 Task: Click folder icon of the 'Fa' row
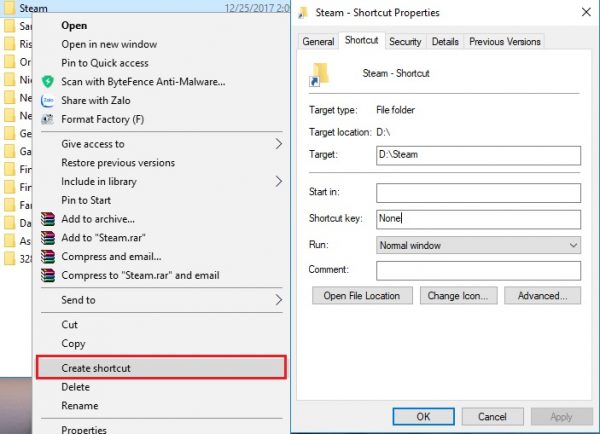(10, 205)
